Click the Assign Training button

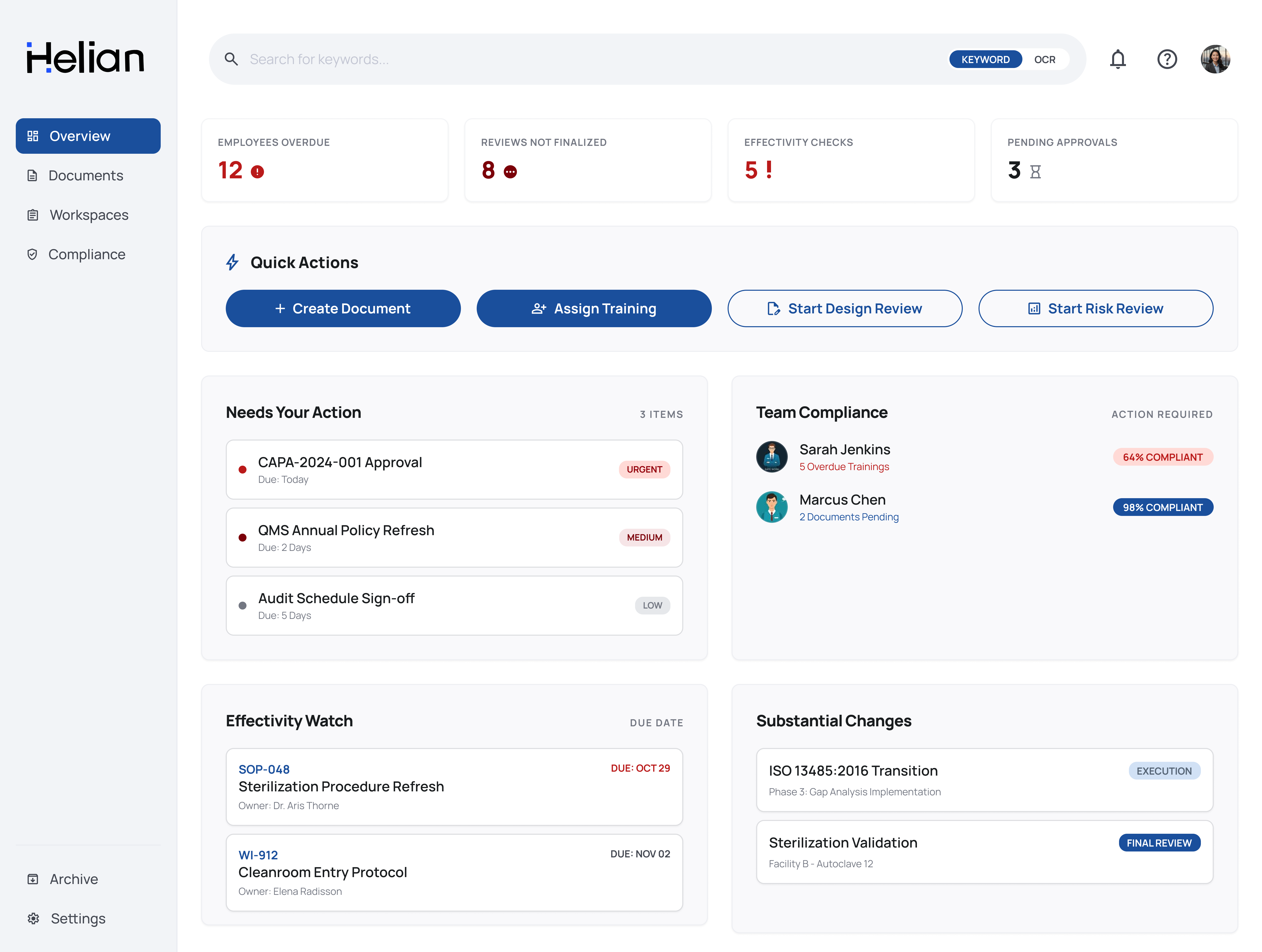click(594, 309)
